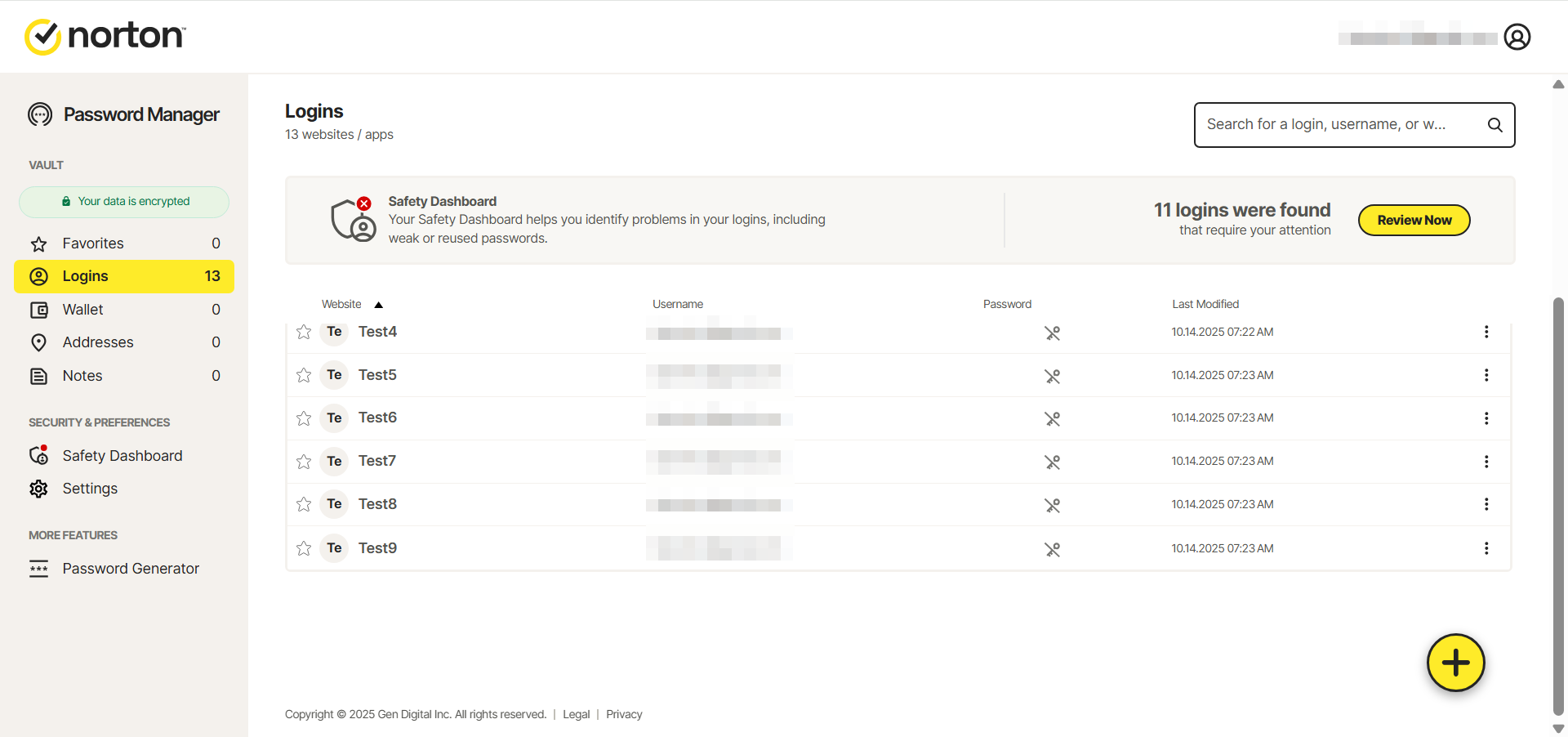Open the Privacy footer link
Screen dimensions: 1568x737
[624, 714]
